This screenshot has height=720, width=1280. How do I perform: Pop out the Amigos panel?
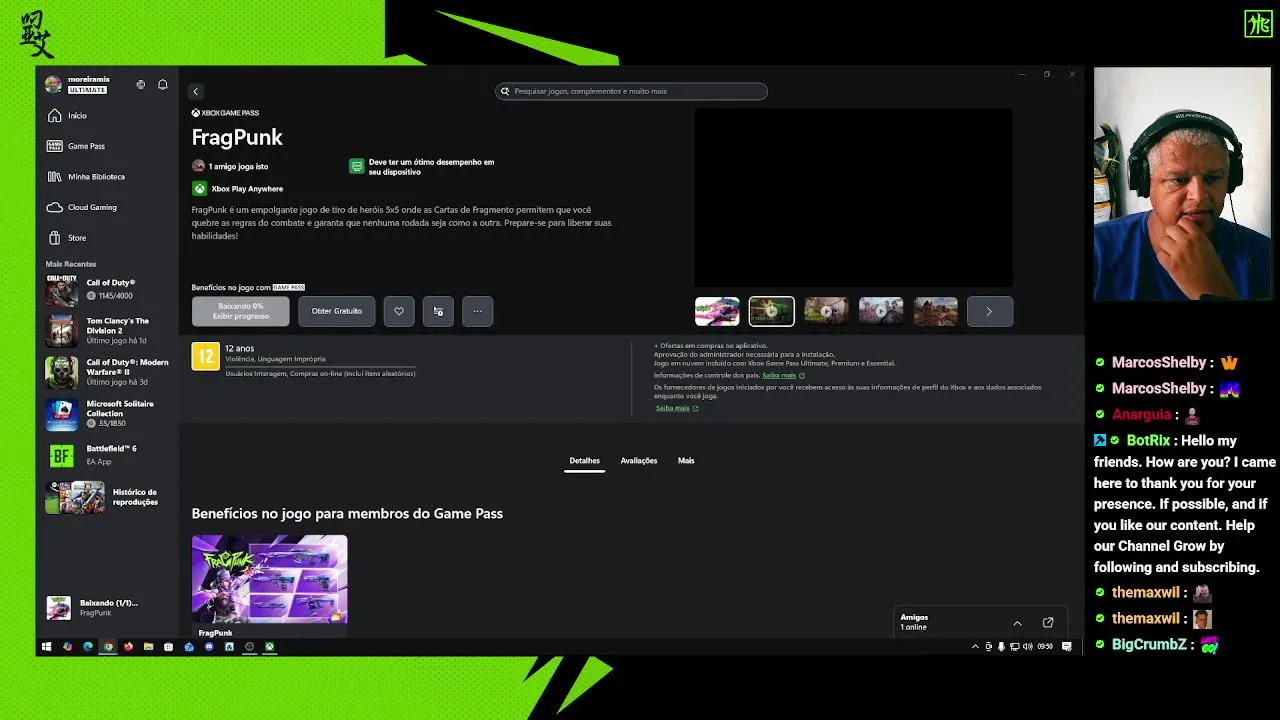[1048, 623]
